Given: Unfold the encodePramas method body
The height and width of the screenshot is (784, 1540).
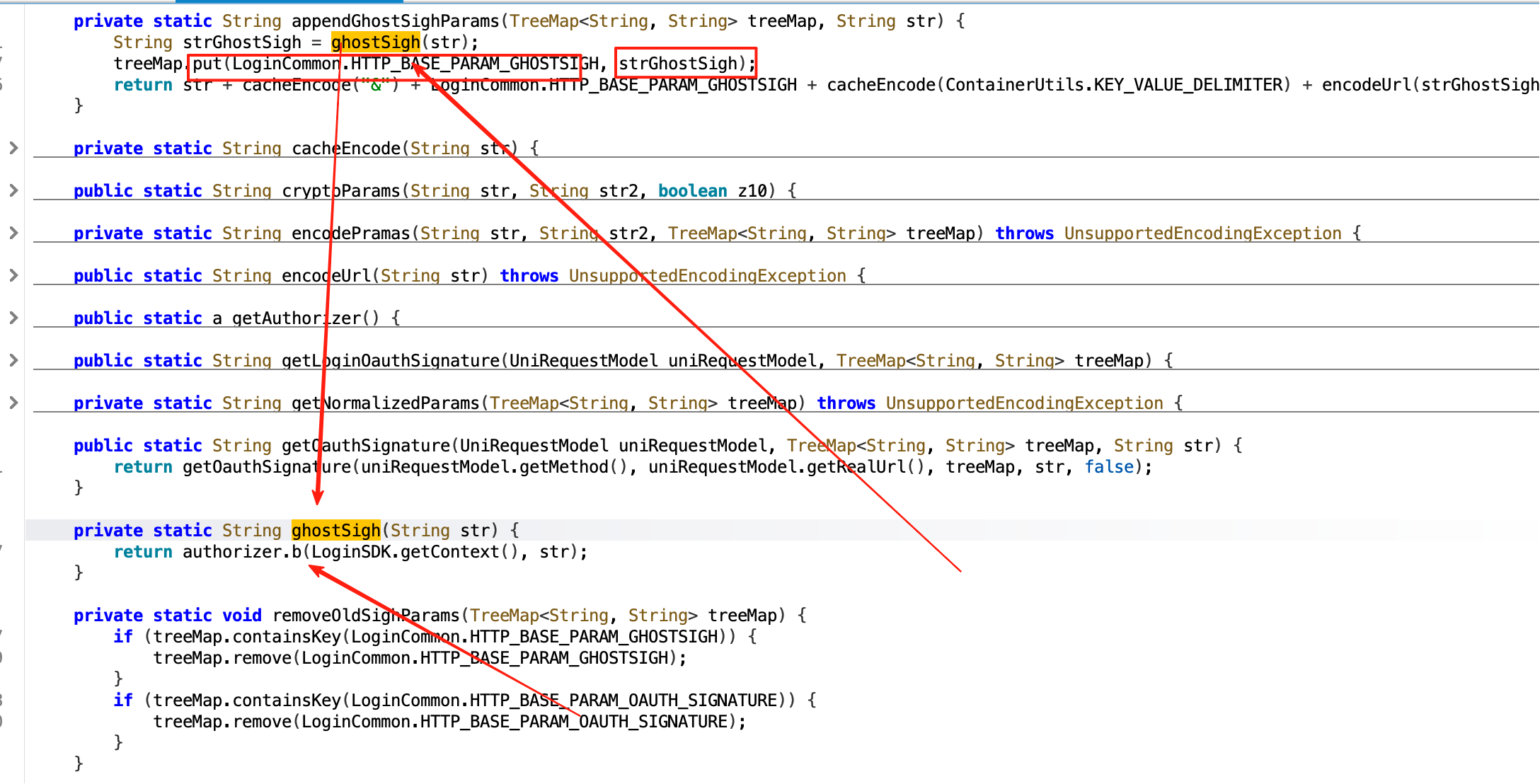Looking at the screenshot, I should [x=13, y=233].
